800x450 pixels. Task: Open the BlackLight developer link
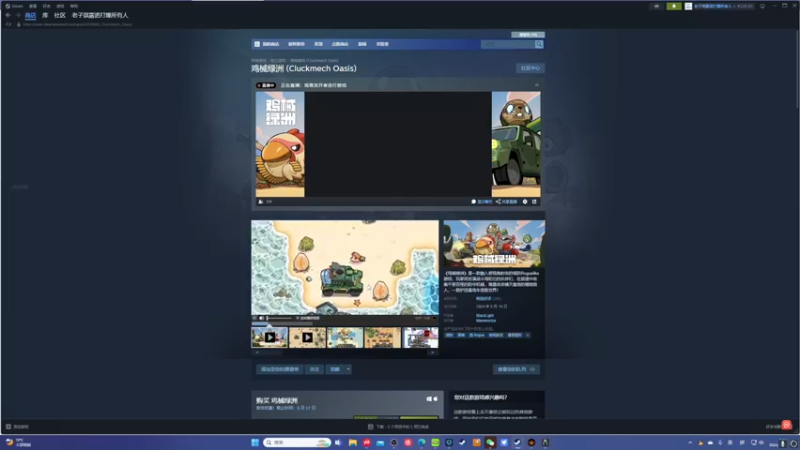(485, 316)
